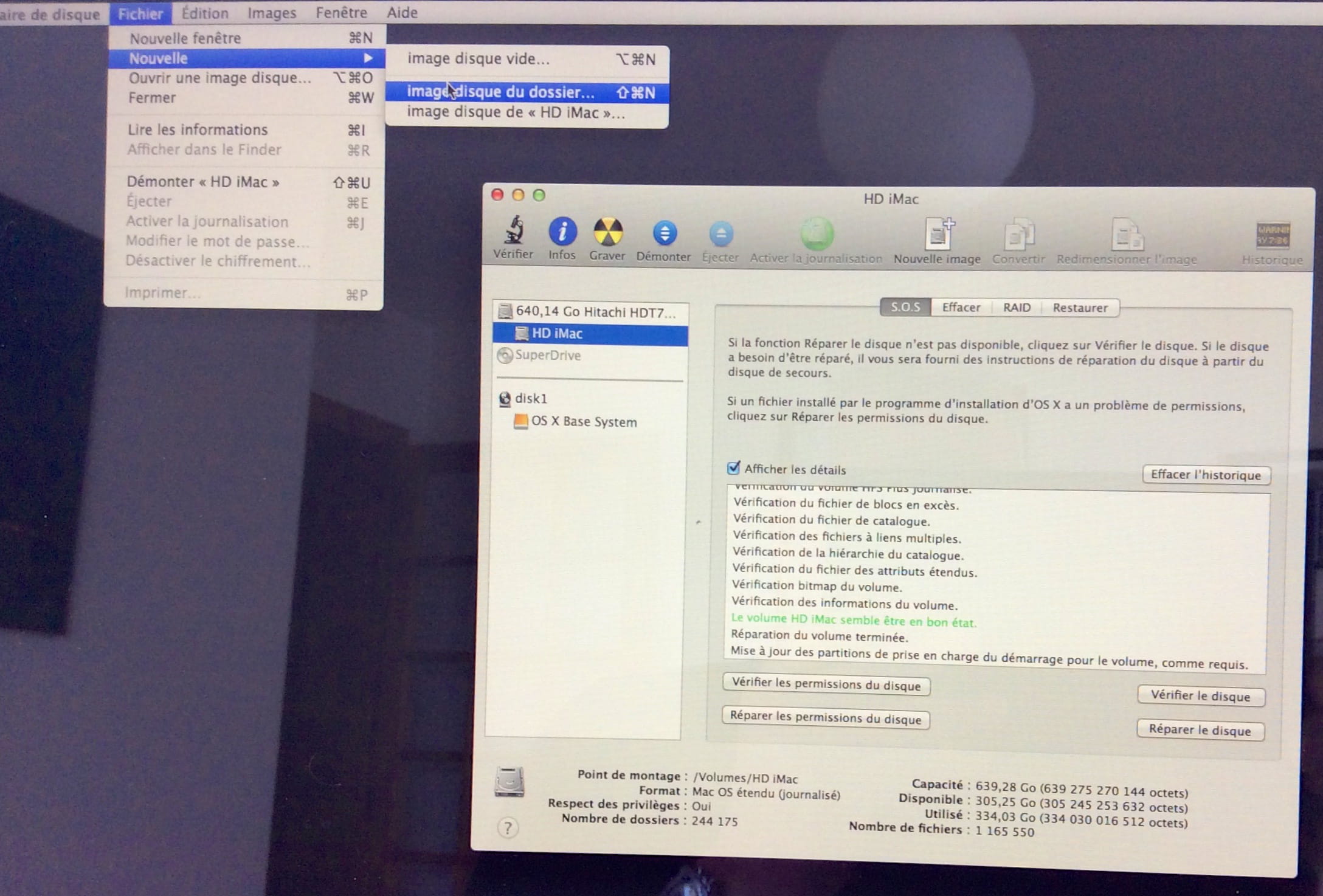The image size is (1323, 896).
Task: Select the 640,14 Go Hitachi disk
Action: click(590, 312)
